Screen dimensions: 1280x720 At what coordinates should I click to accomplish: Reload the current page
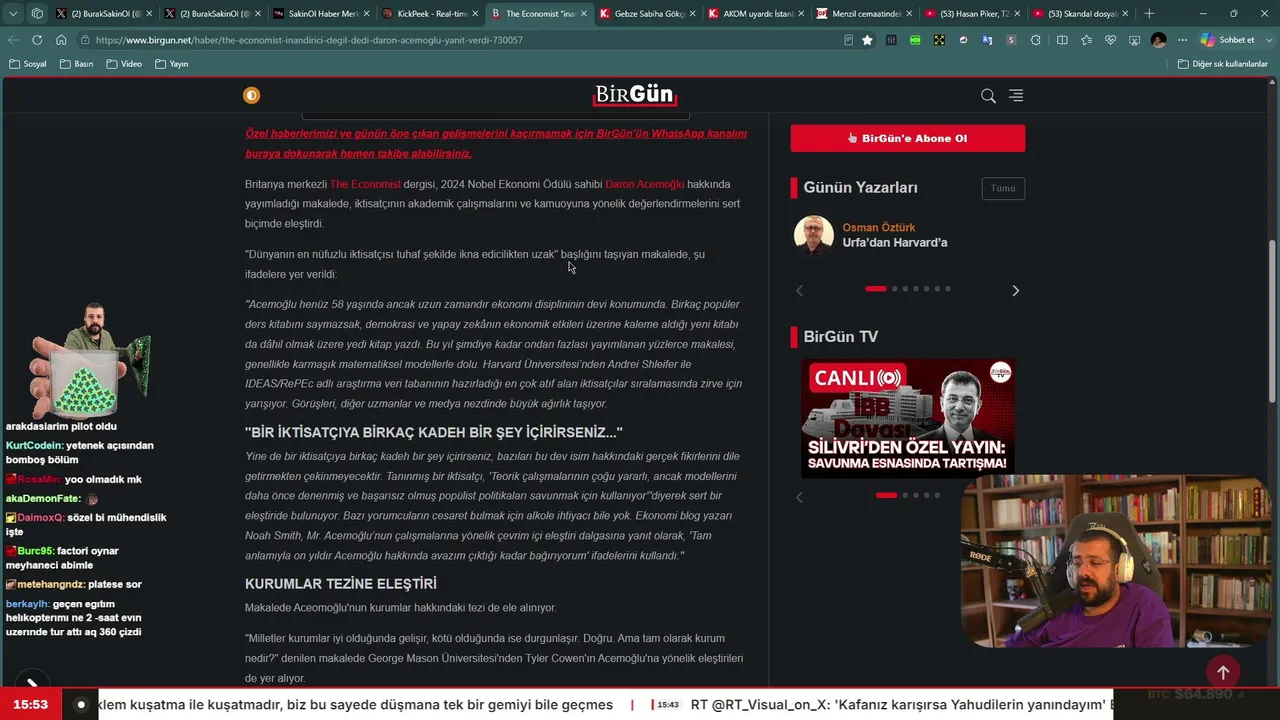coord(37,40)
